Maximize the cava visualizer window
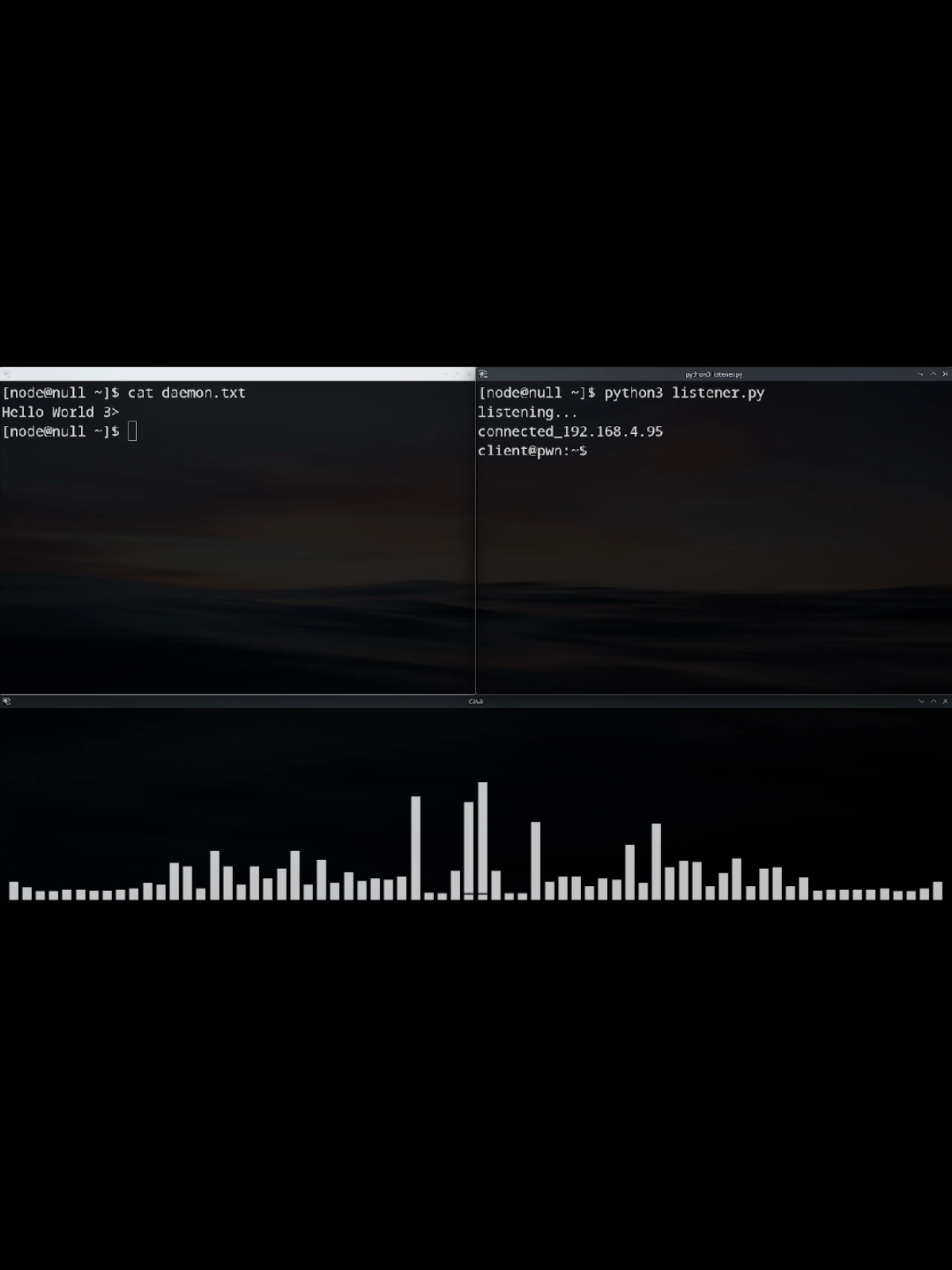Image resolution: width=952 pixels, height=1270 pixels. click(x=933, y=701)
